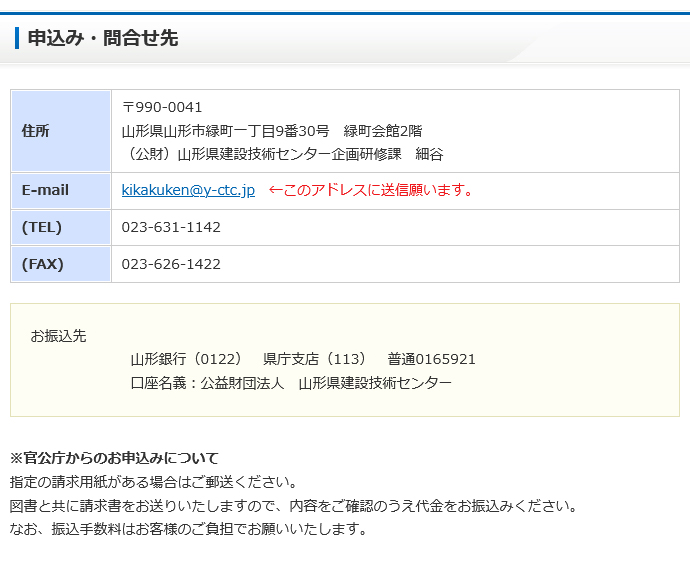The height and width of the screenshot is (585, 690).
Task: Click heading ※官公庁からのお申込みについて
Action: [114, 458]
